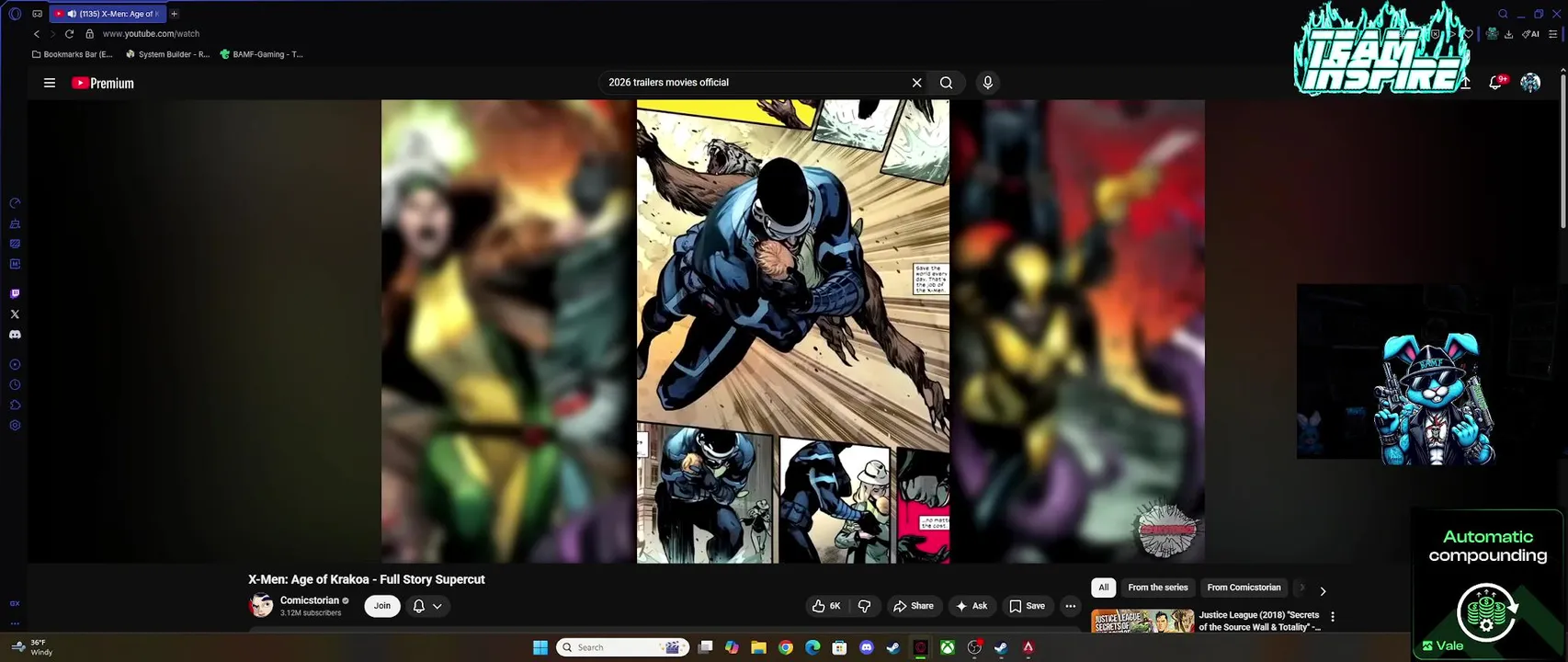Show more filter chips with arrow

1323,590
